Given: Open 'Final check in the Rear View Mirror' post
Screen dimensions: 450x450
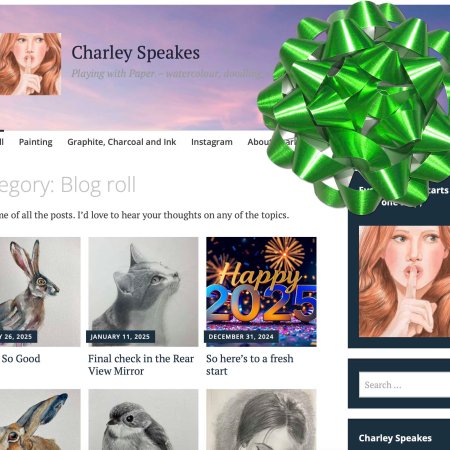Looking at the screenshot, I should point(141,365).
